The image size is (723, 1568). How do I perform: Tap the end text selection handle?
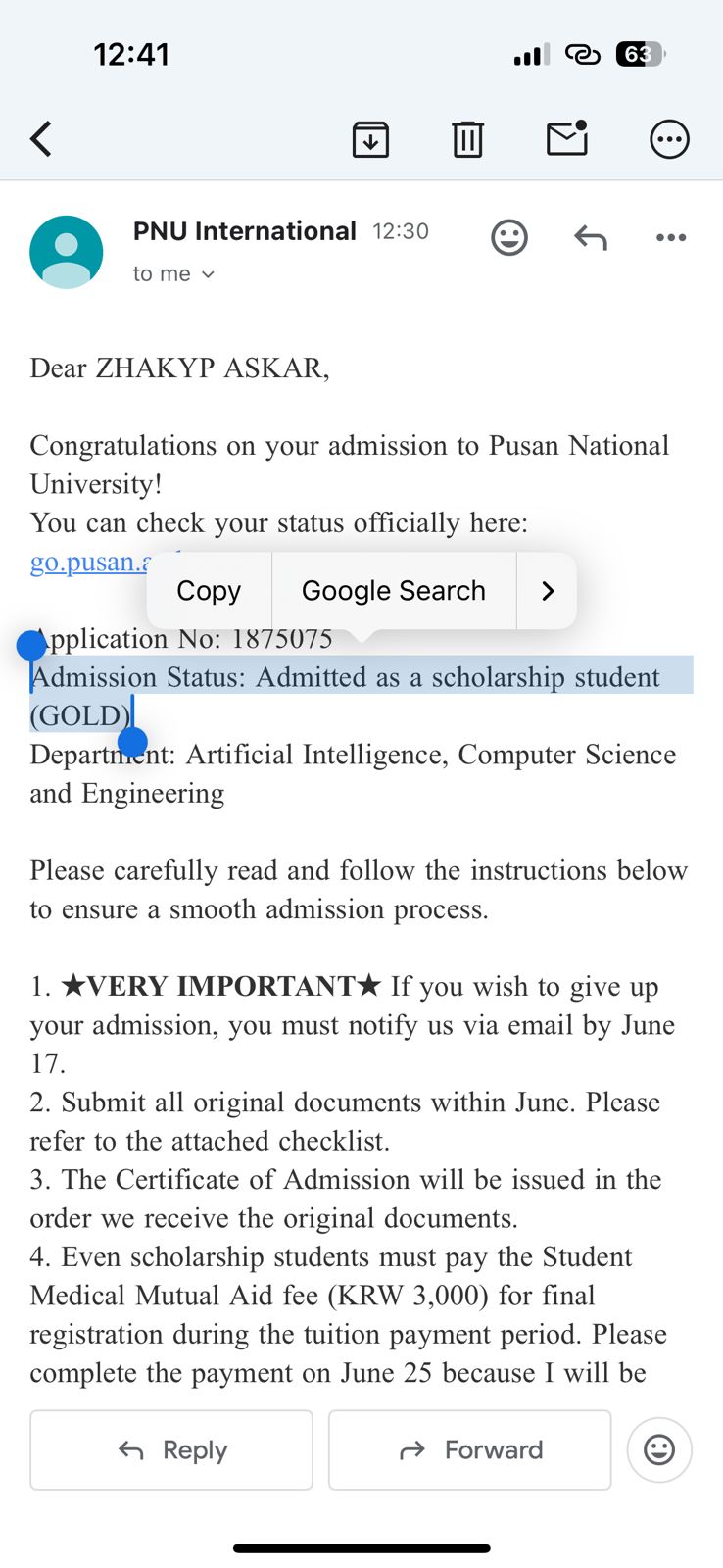coord(132,742)
